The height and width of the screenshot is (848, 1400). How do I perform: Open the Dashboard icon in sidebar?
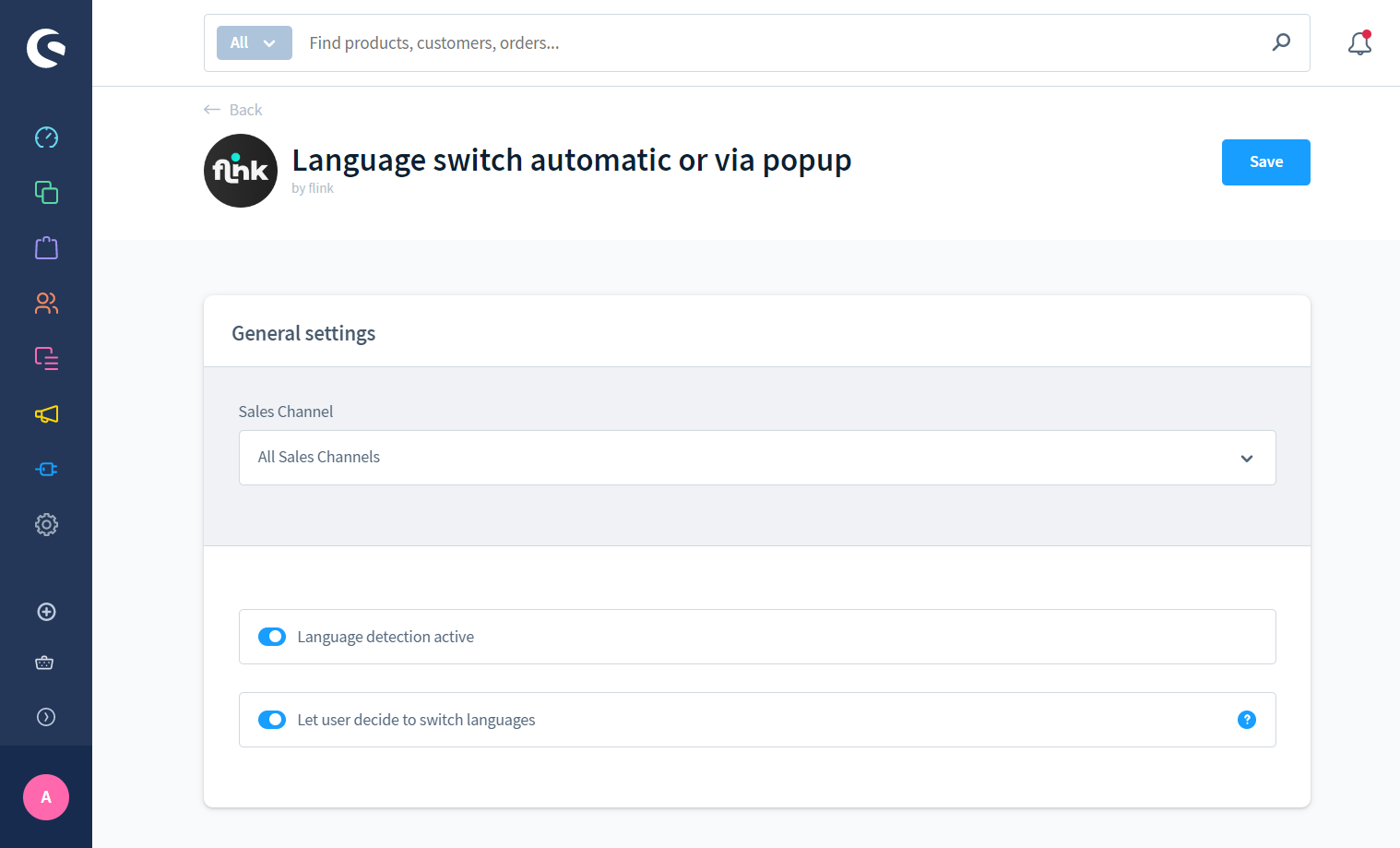point(46,137)
